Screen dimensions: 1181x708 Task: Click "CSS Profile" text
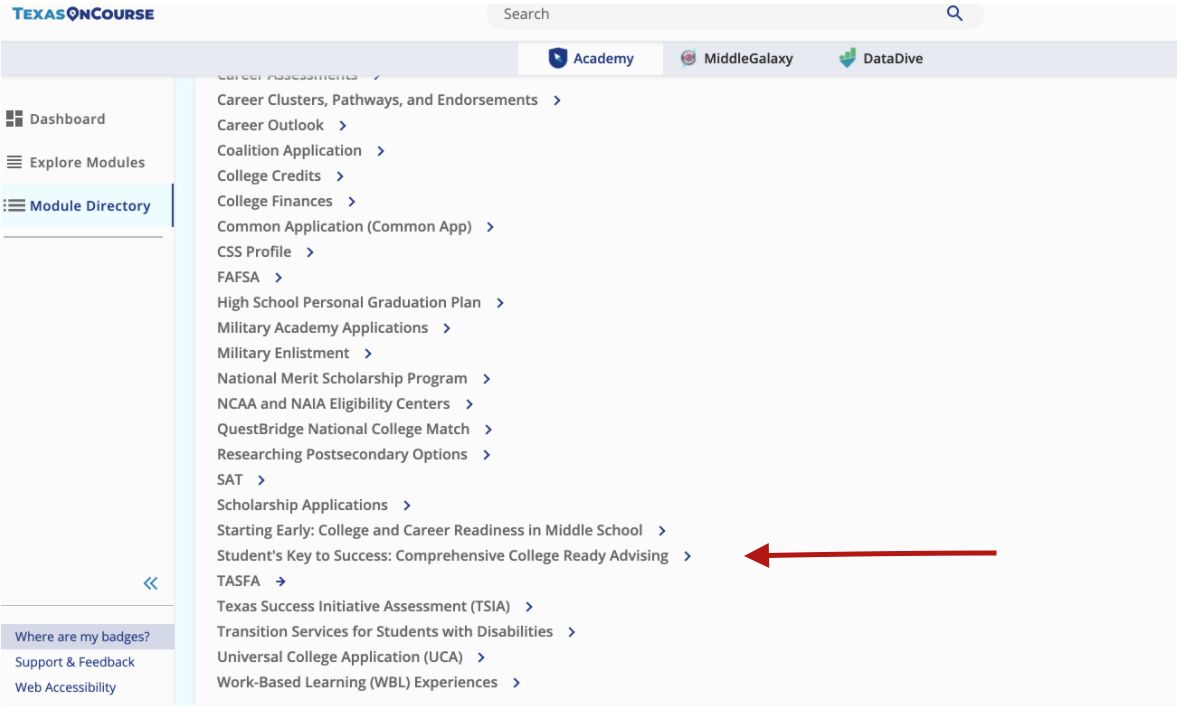point(254,252)
